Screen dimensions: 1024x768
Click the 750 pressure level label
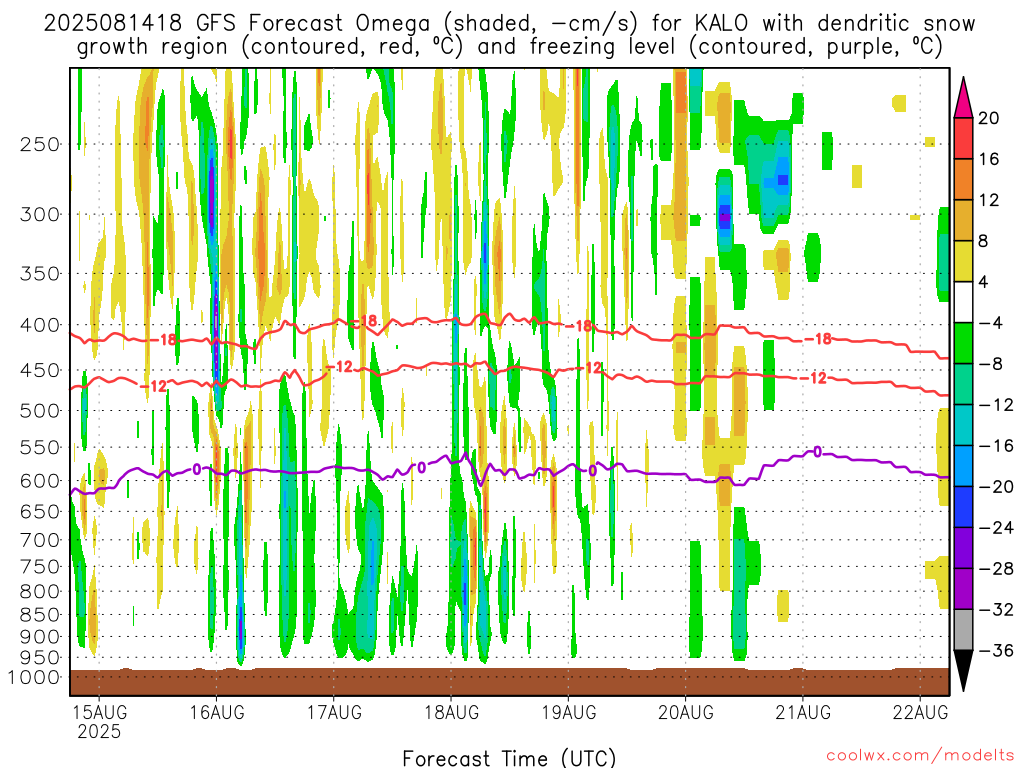click(x=40, y=567)
